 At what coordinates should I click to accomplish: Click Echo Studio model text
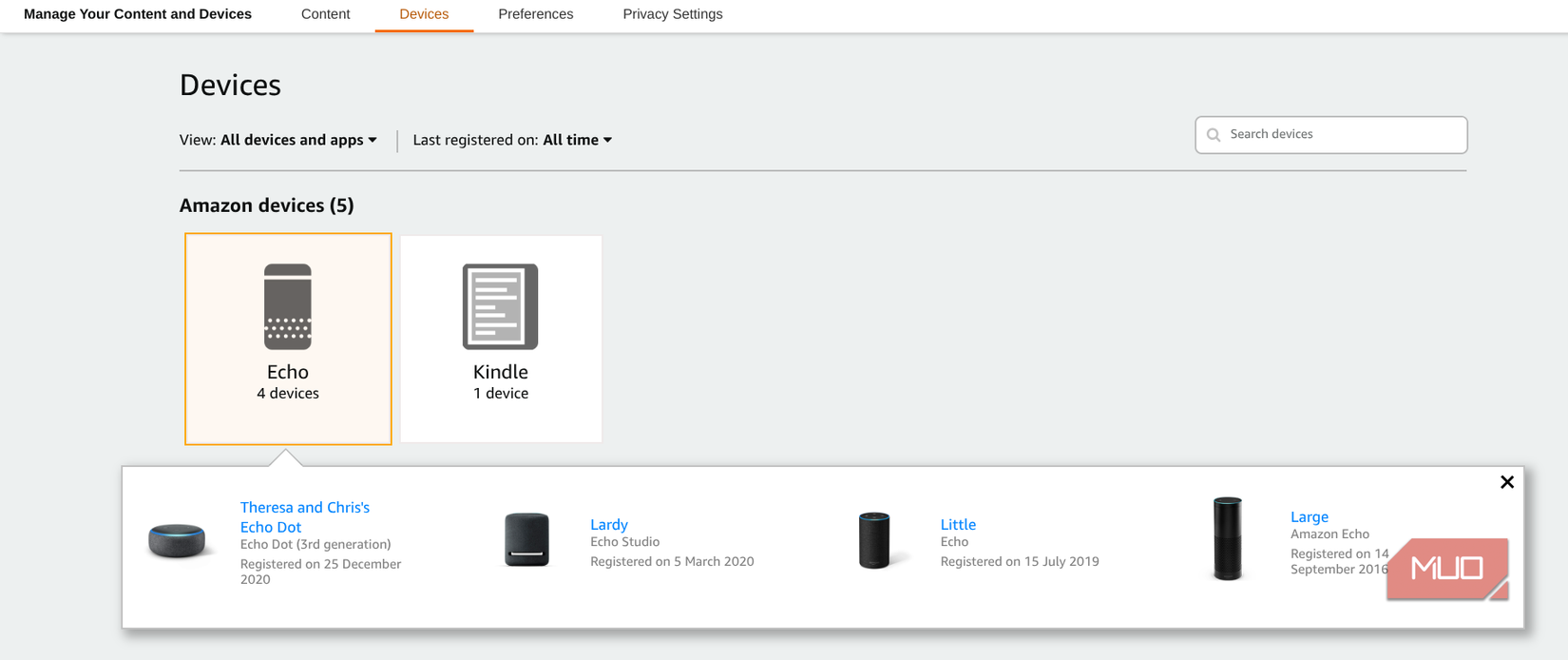[x=624, y=542]
